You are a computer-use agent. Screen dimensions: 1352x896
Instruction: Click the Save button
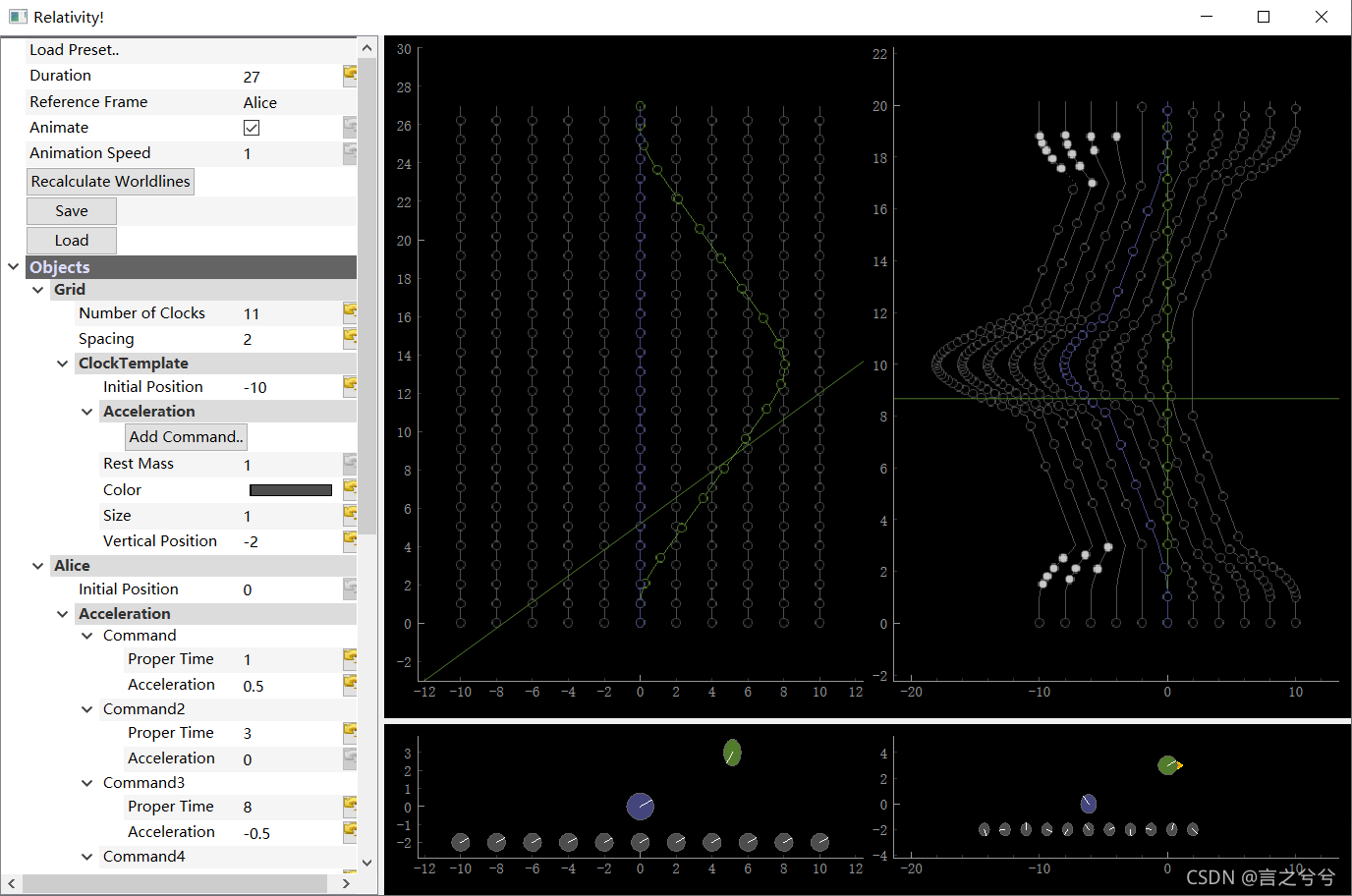pyautogui.click(x=72, y=211)
